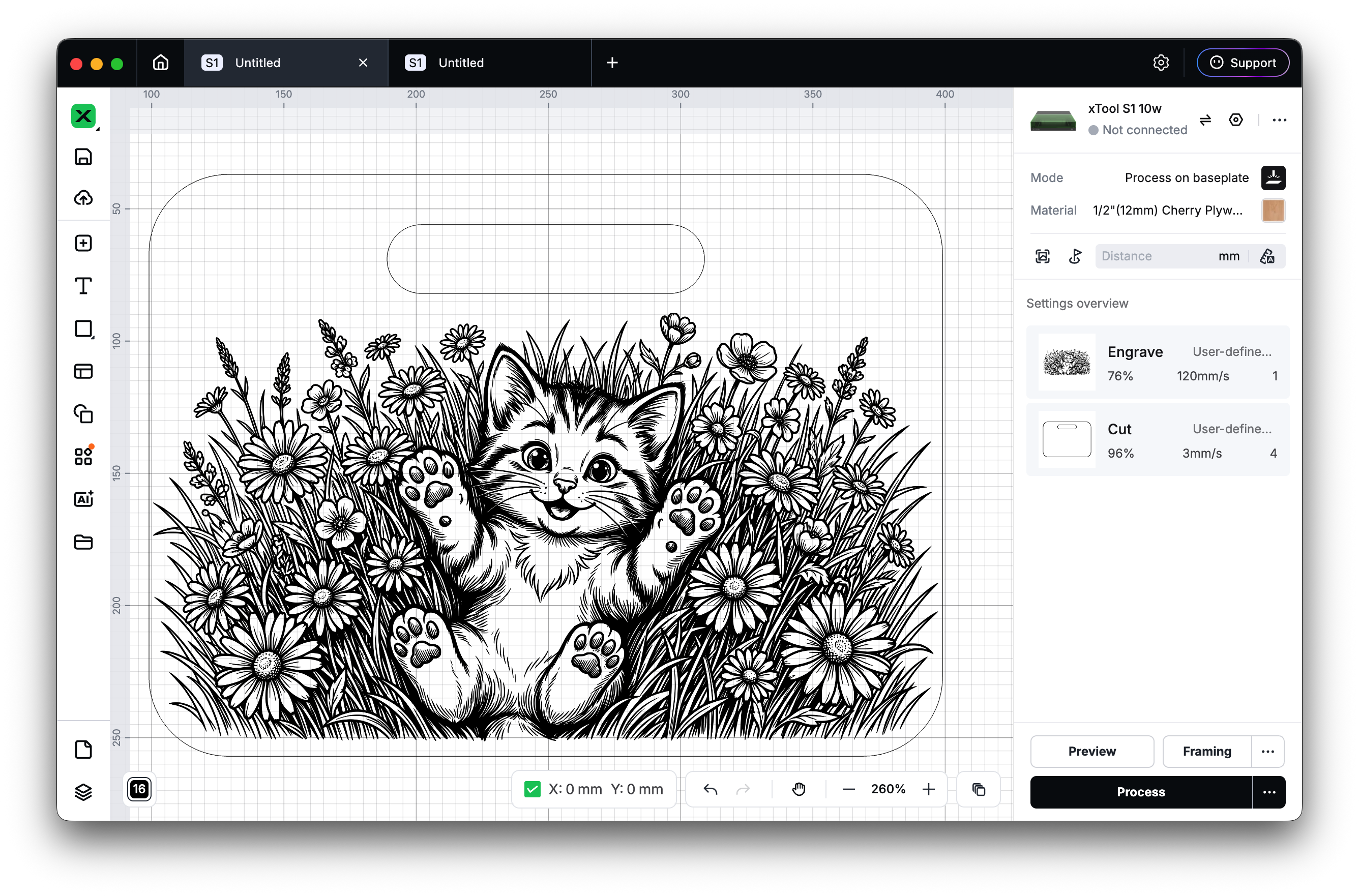
Task: Open the device more options menu
Action: (1279, 120)
